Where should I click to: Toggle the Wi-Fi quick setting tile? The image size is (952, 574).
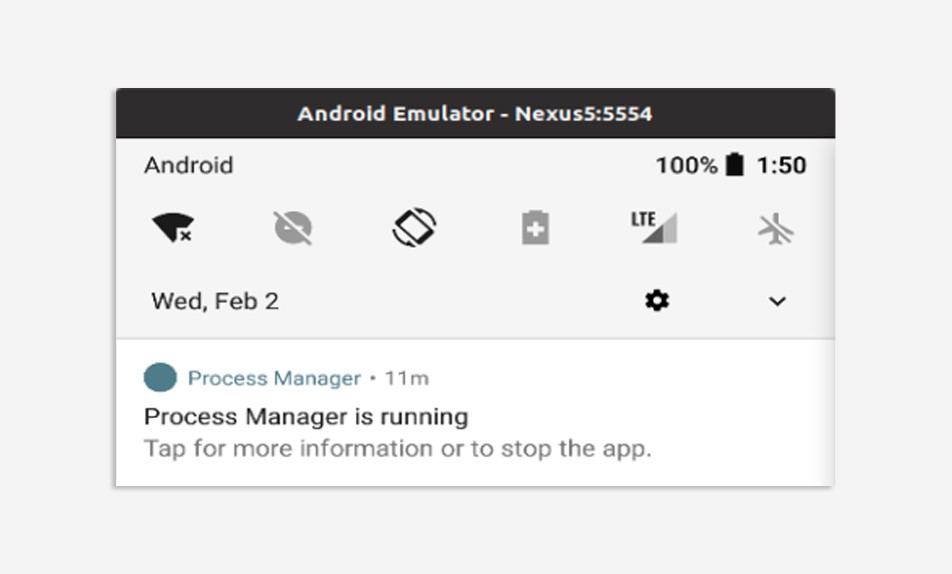pyautogui.click(x=173, y=228)
